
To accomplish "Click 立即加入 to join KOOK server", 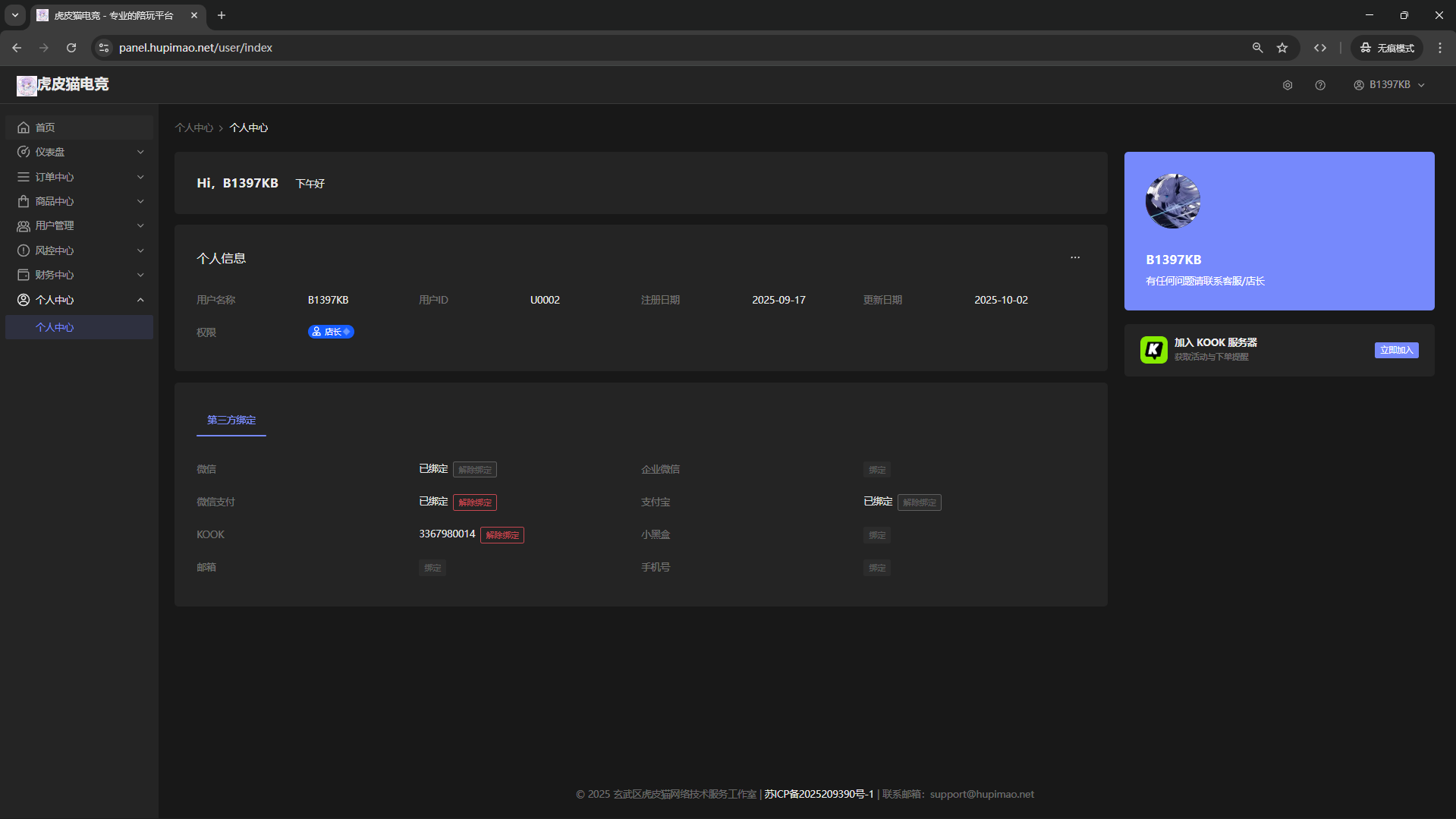I will click(x=1396, y=350).
